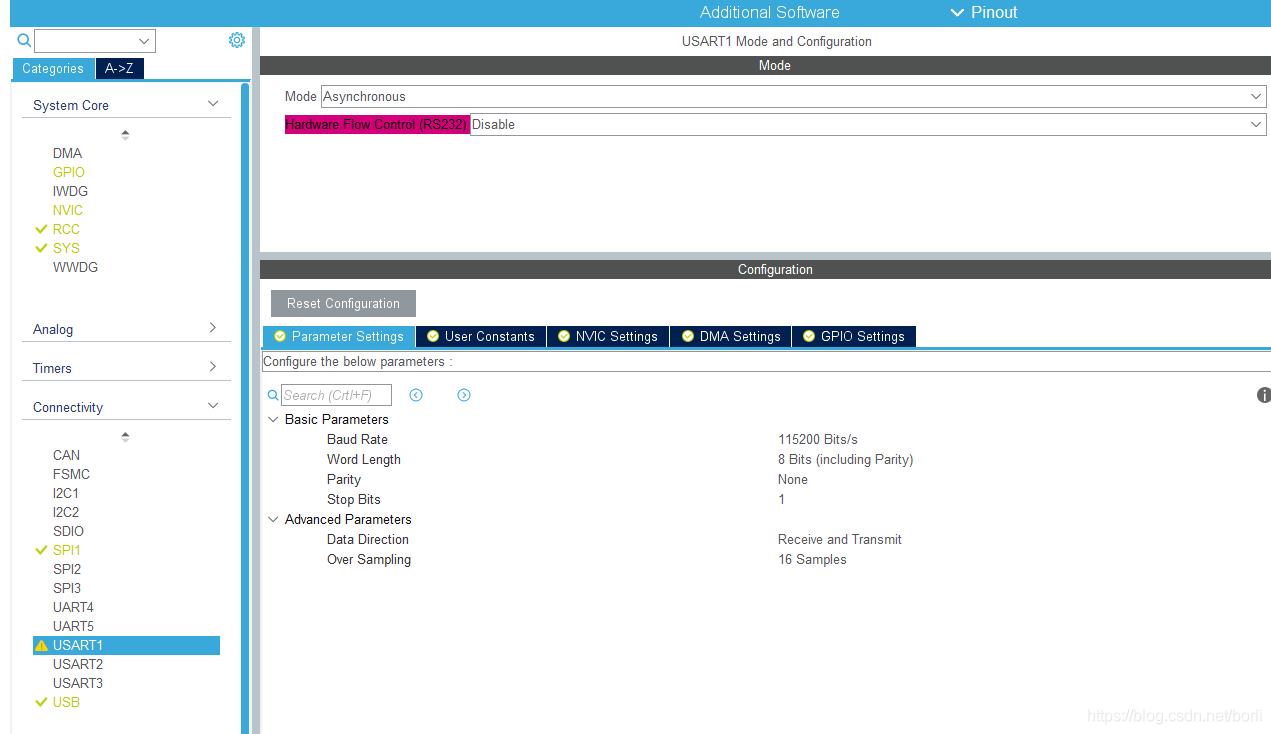
Task: Click the check mark beside USB
Action: pyautogui.click(x=41, y=702)
